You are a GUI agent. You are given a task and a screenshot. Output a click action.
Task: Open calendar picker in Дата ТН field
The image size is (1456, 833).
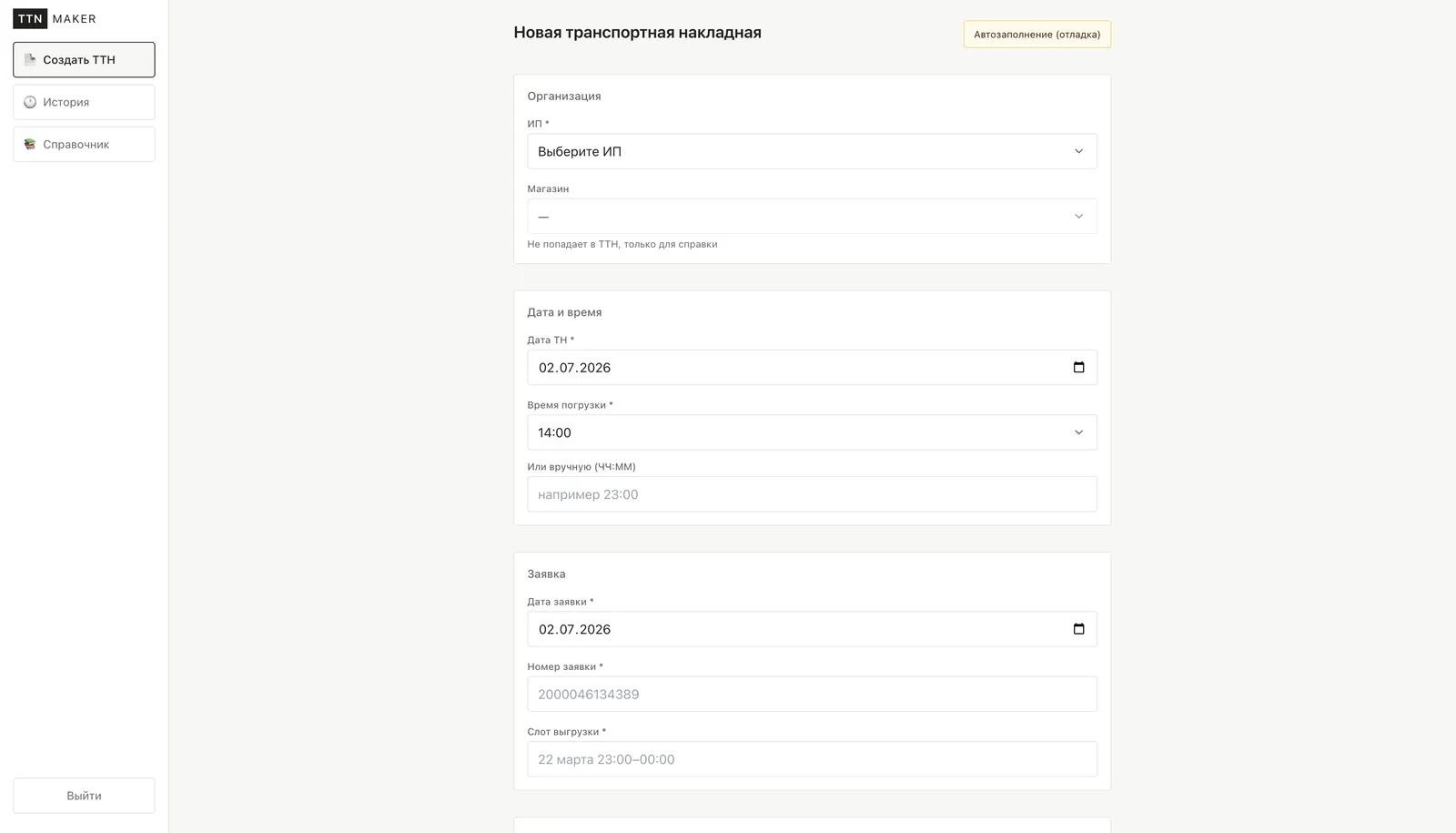(1078, 368)
